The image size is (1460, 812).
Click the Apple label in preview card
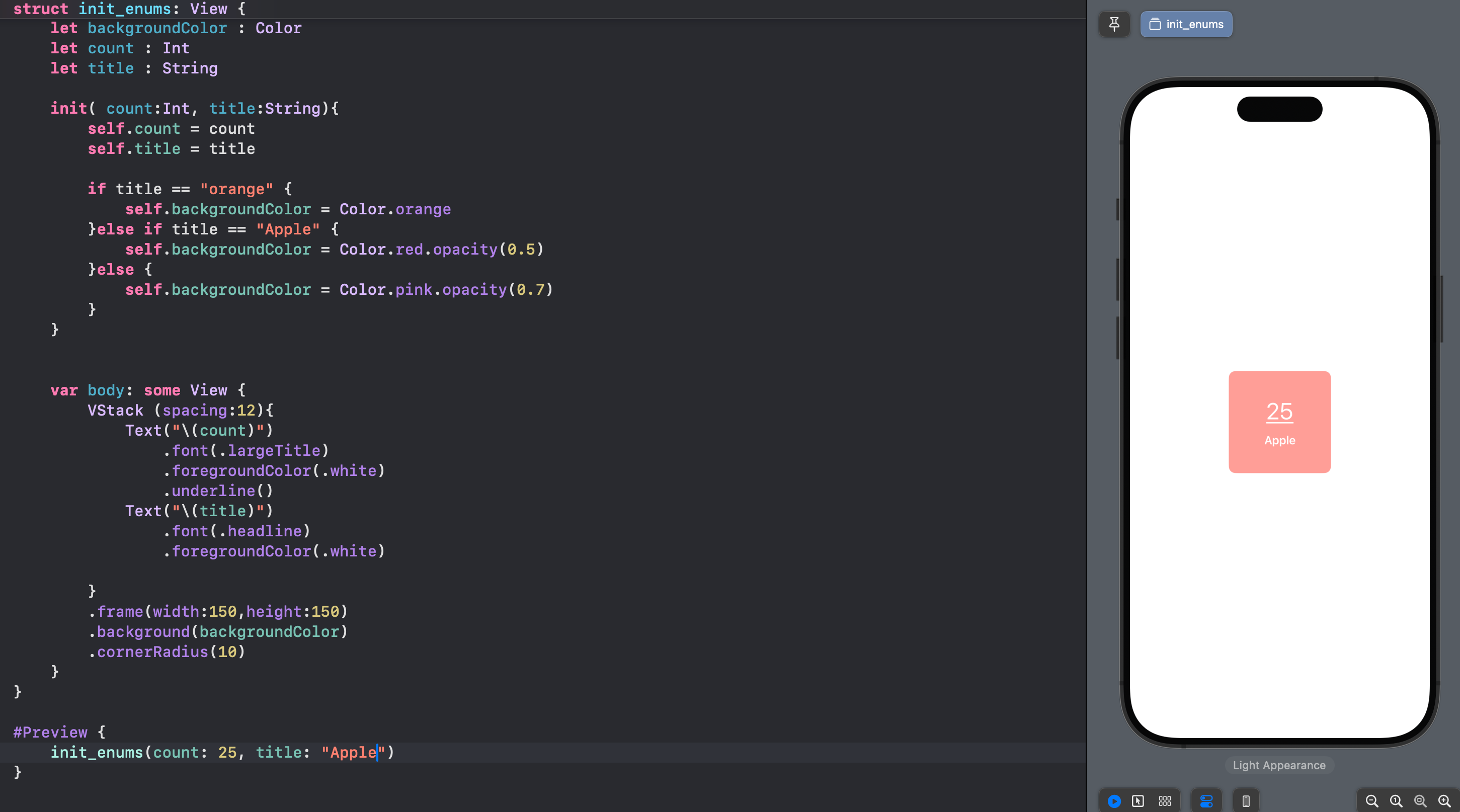1280,440
